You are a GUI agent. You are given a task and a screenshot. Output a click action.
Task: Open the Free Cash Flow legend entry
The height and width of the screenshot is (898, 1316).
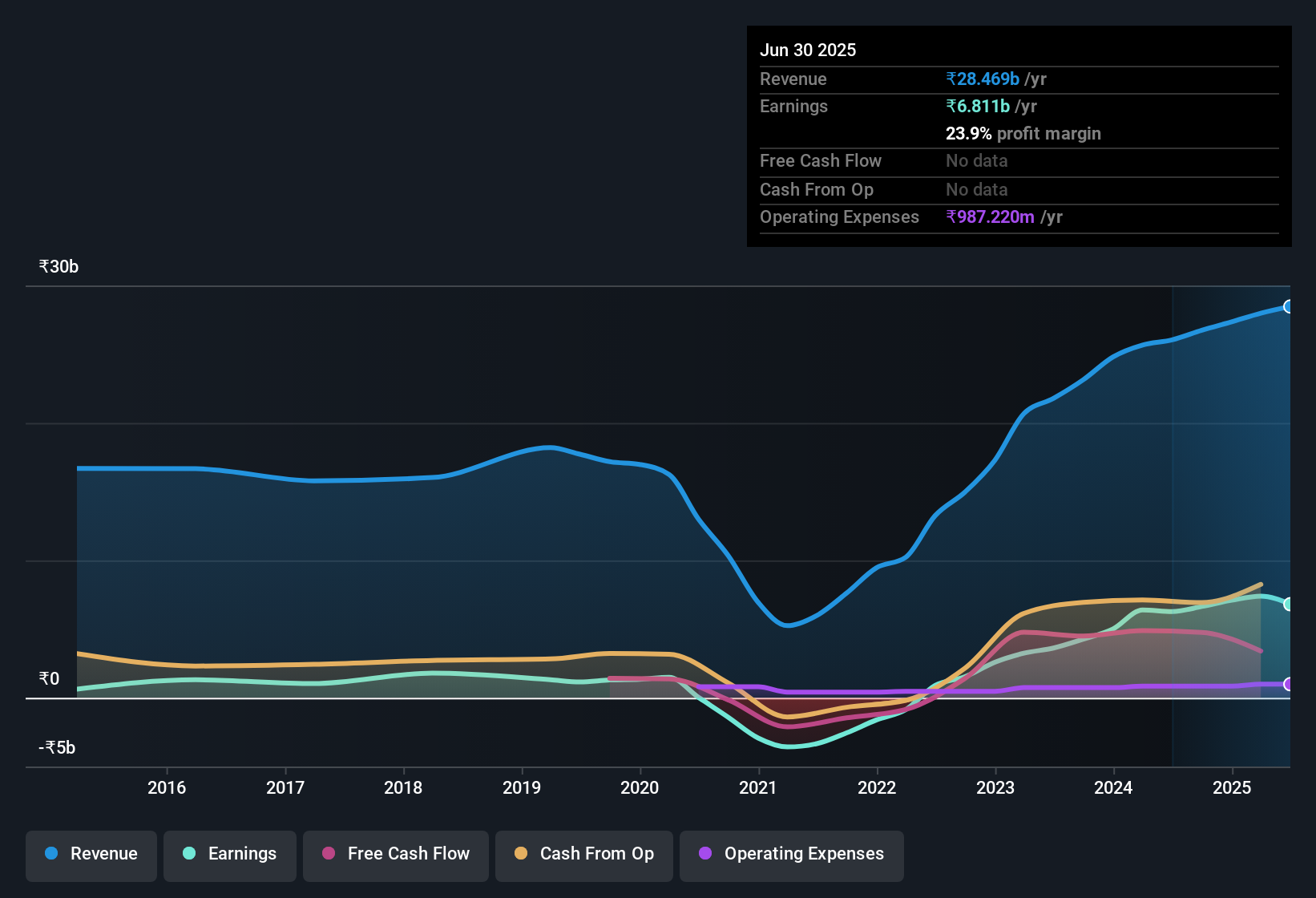tap(395, 854)
